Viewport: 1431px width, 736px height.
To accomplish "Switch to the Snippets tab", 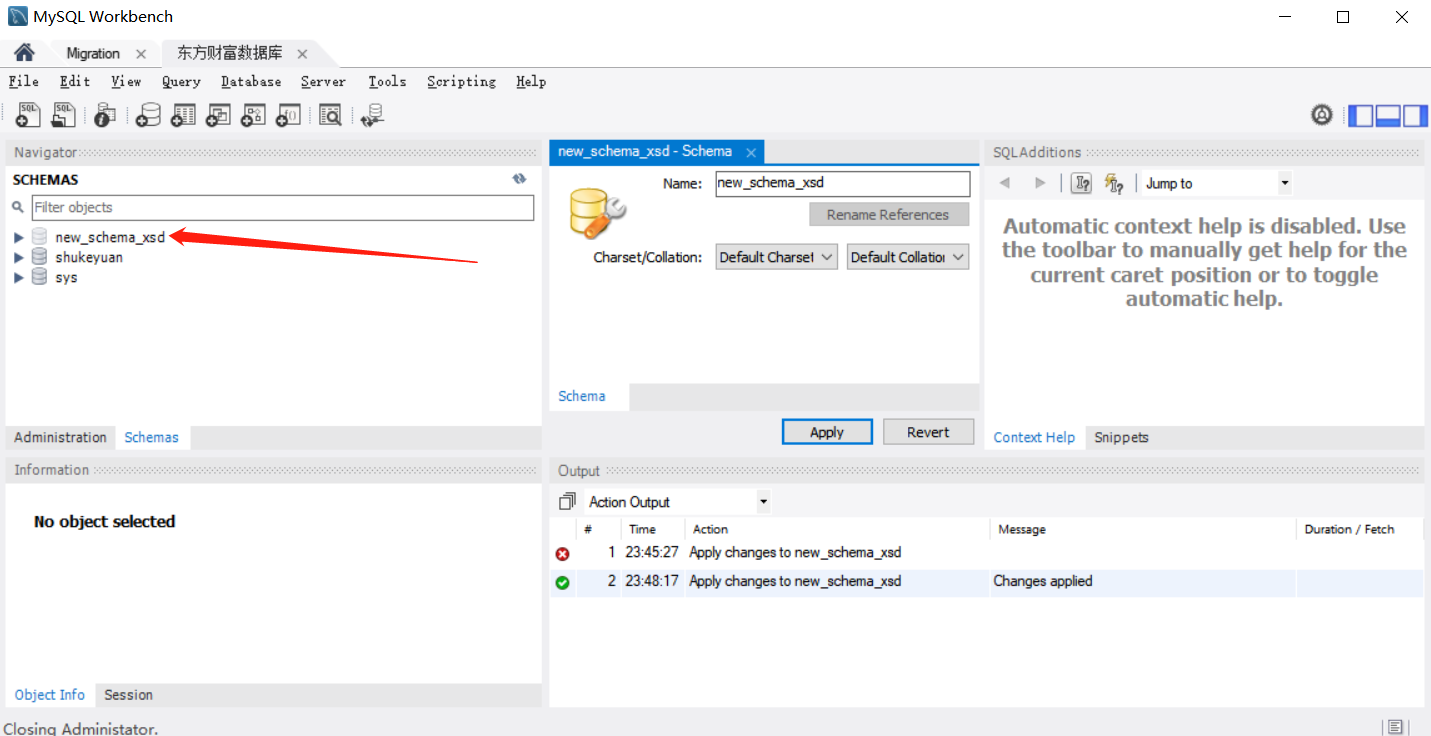I will point(1121,438).
